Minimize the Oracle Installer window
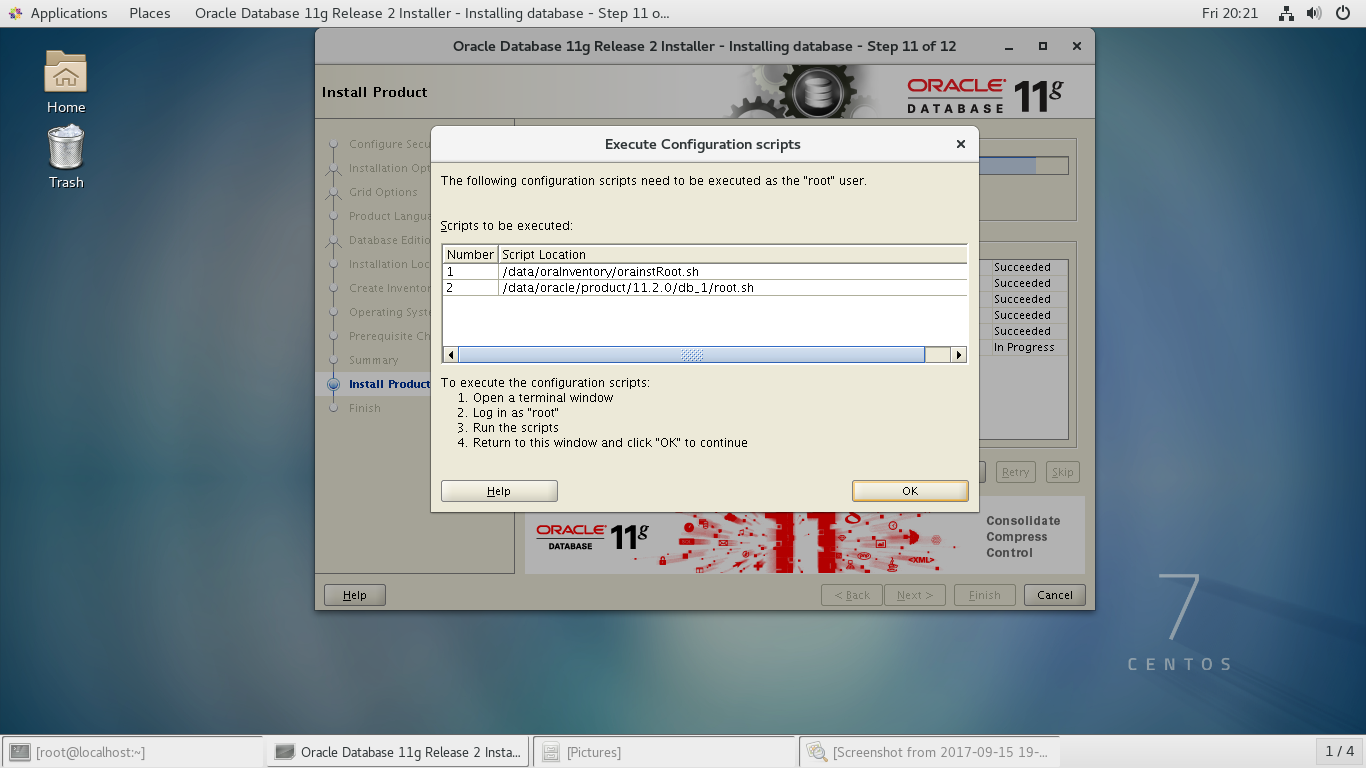The width and height of the screenshot is (1366, 768). 1009,46
